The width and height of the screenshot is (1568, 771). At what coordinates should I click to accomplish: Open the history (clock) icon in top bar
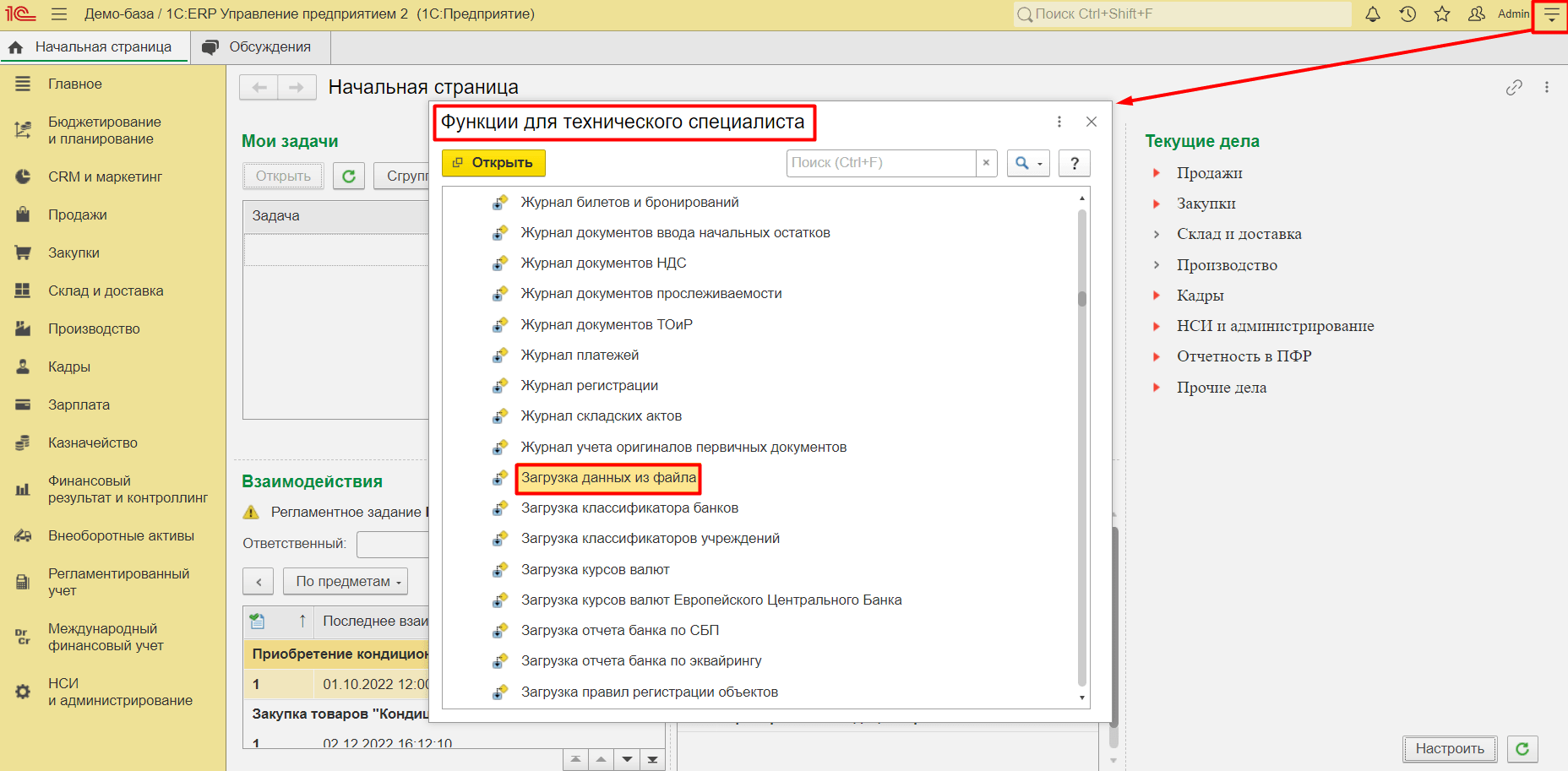(1406, 14)
